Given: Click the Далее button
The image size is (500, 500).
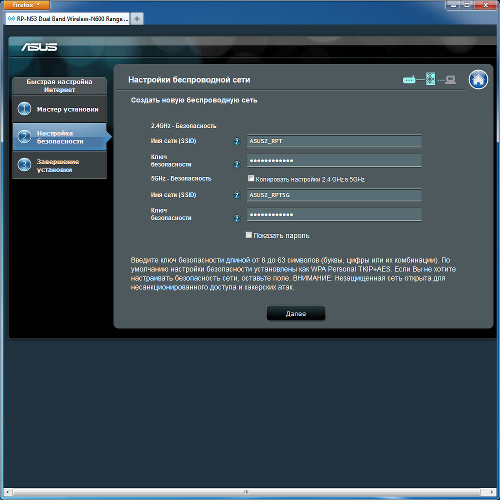Looking at the screenshot, I should 296,313.
